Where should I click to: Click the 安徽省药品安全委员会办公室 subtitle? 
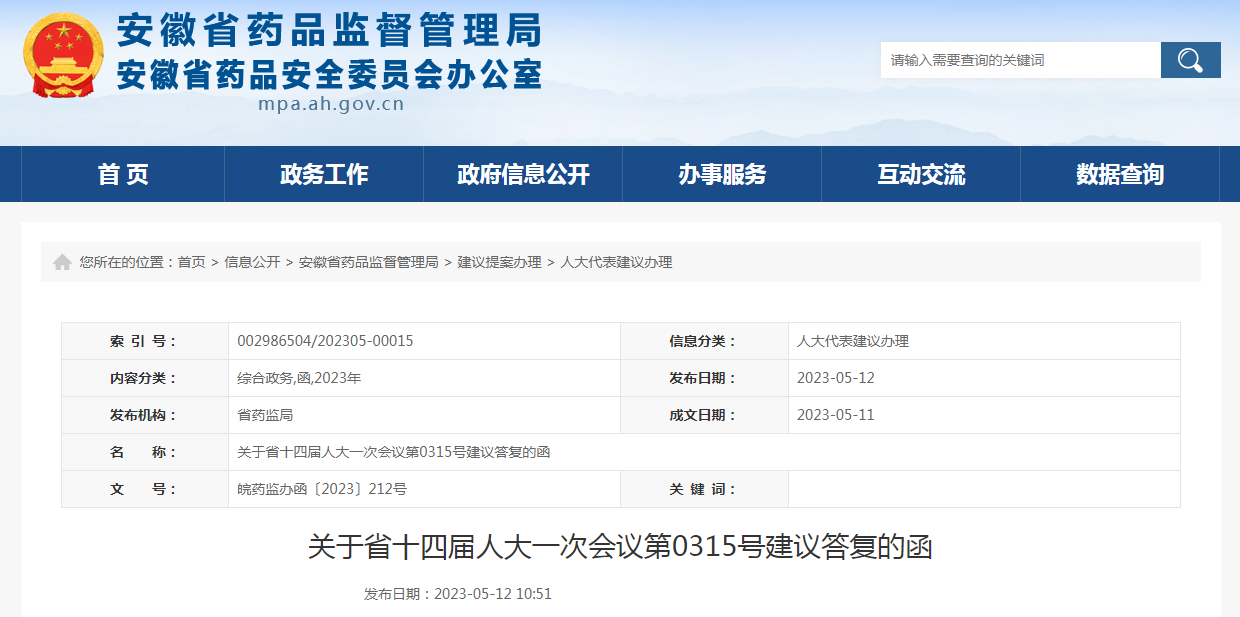click(329, 75)
